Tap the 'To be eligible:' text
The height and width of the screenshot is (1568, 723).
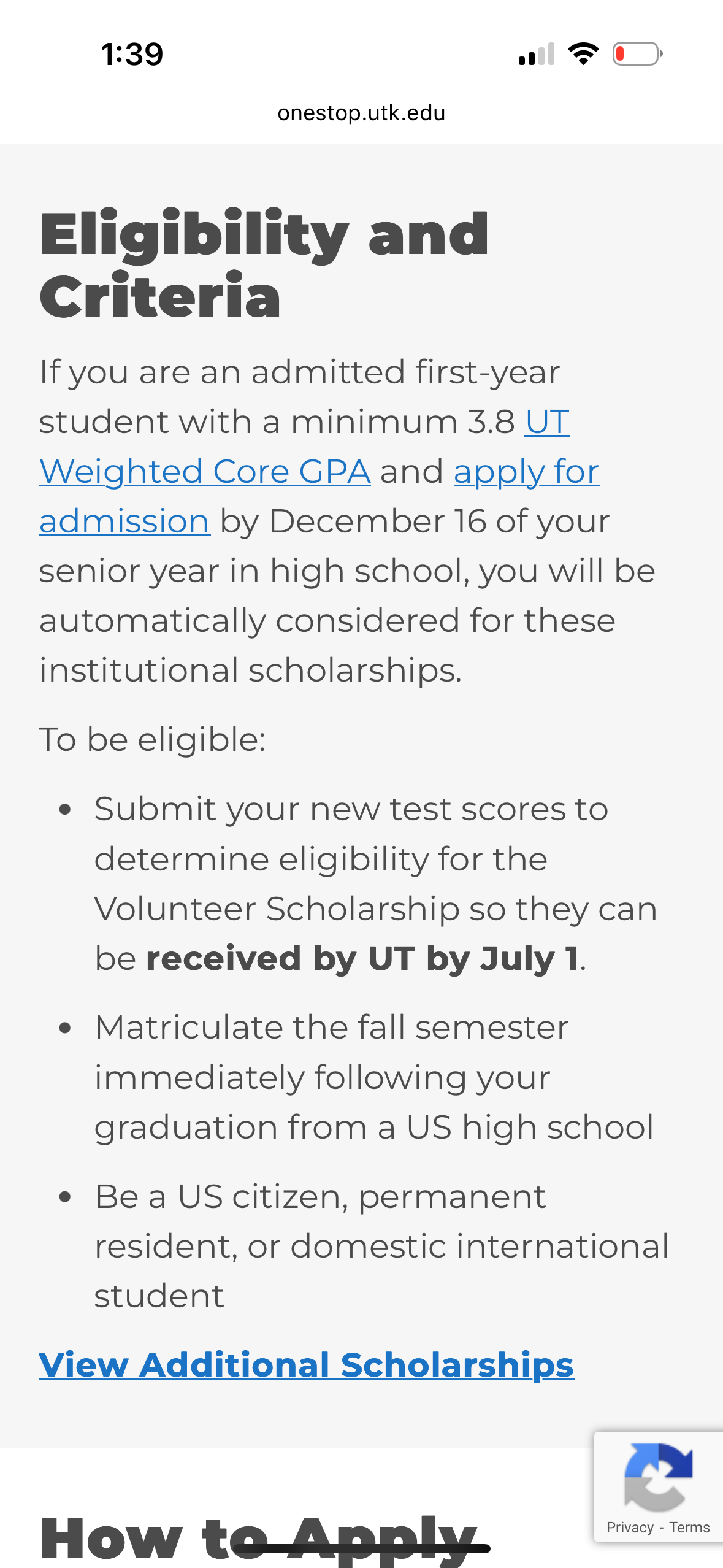(152, 739)
